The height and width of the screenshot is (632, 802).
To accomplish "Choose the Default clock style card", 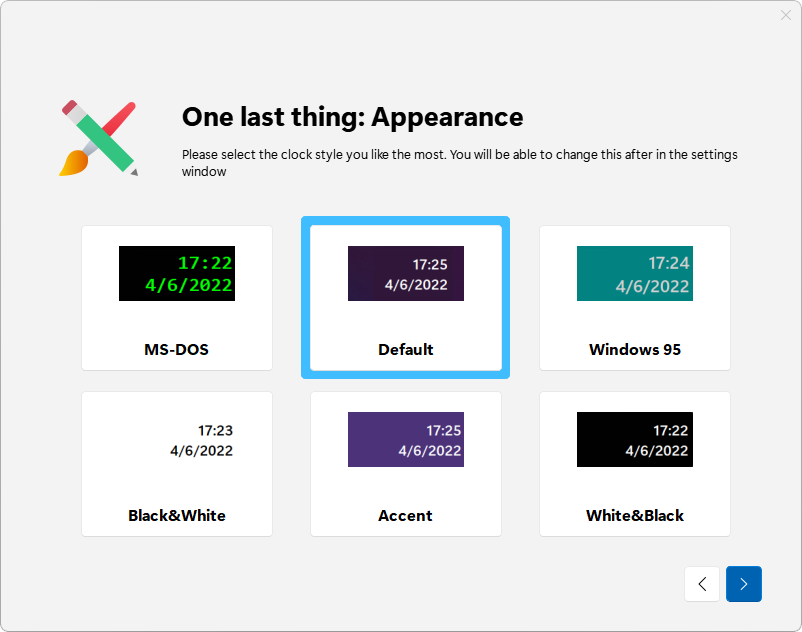I will tap(406, 298).
